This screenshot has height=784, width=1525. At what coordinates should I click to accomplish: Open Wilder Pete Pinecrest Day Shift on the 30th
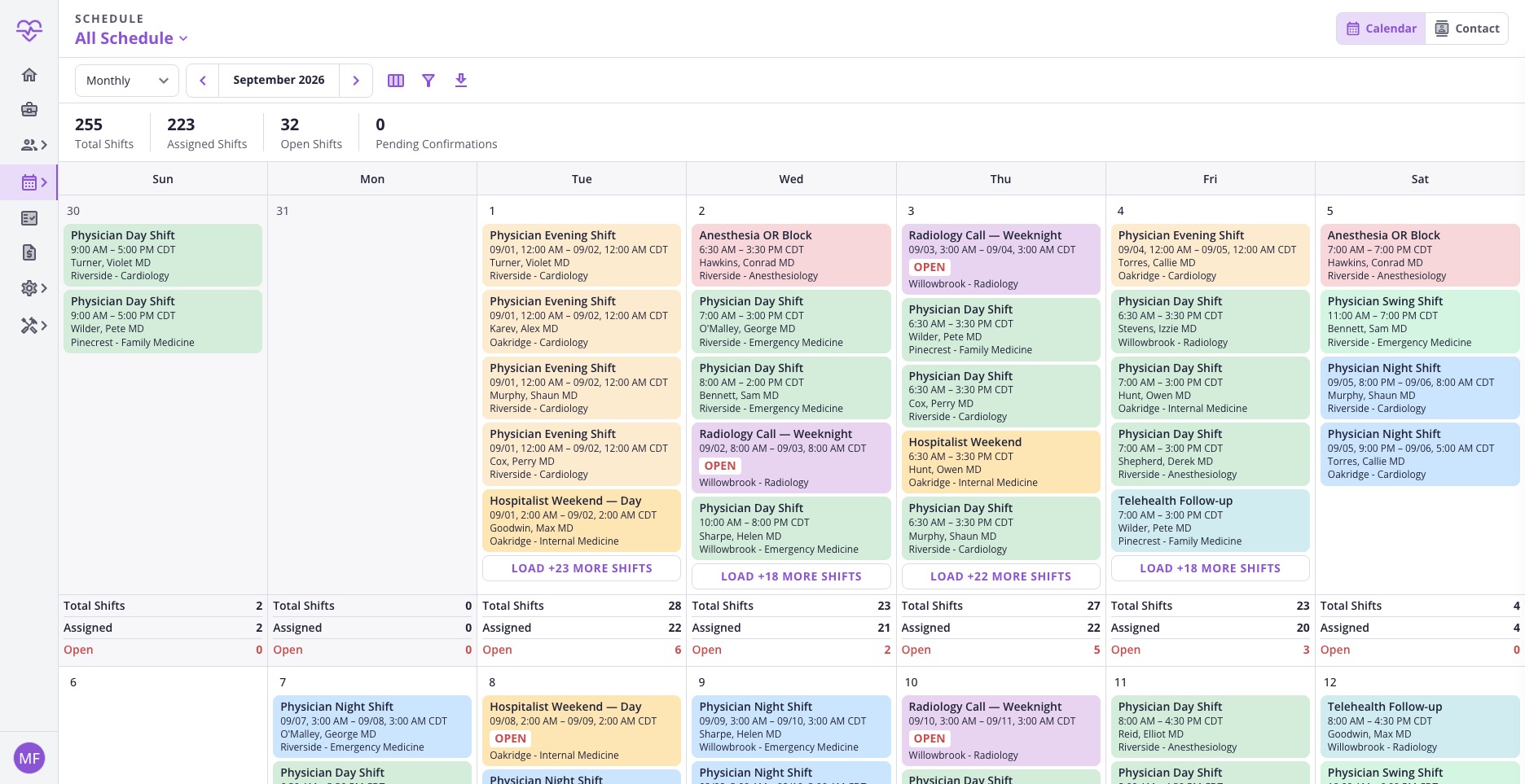coord(163,322)
